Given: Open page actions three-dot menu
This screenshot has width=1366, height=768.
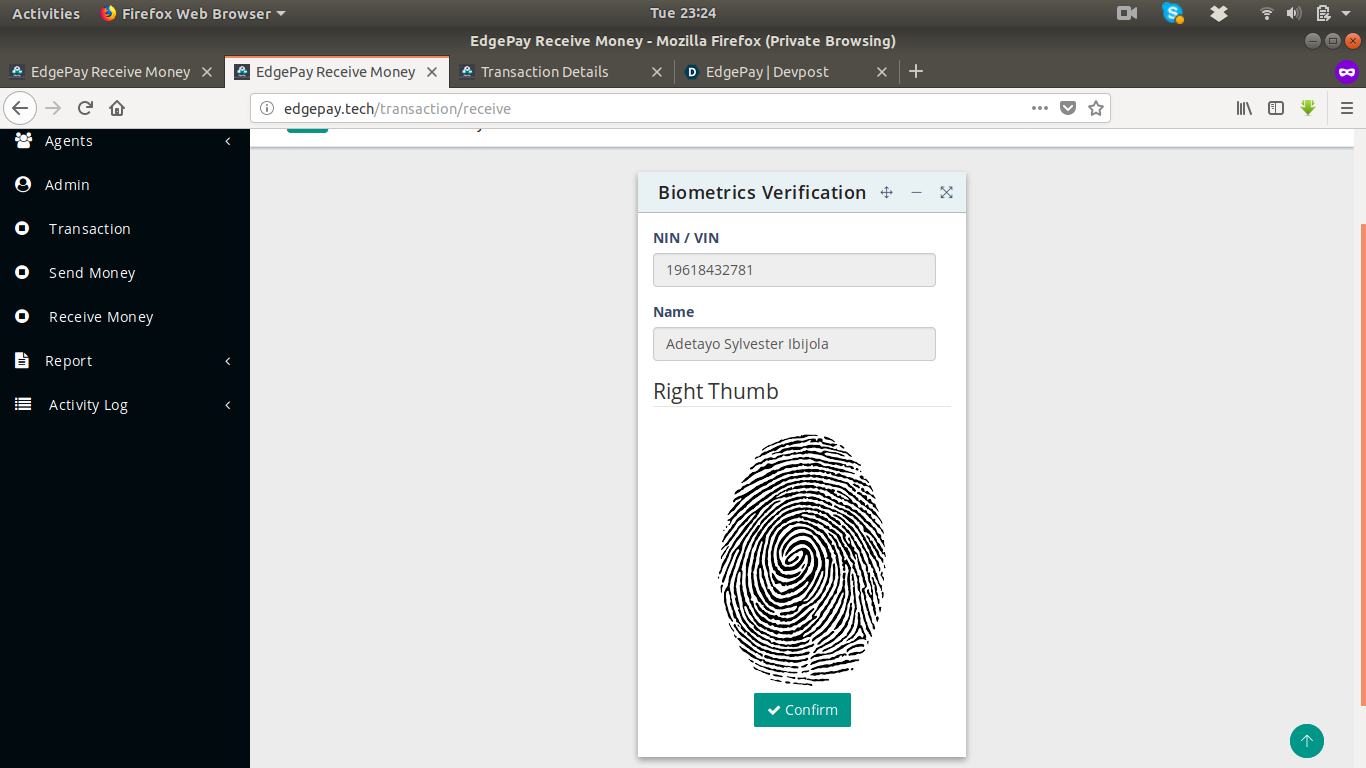Looking at the screenshot, I should coord(1040,108).
